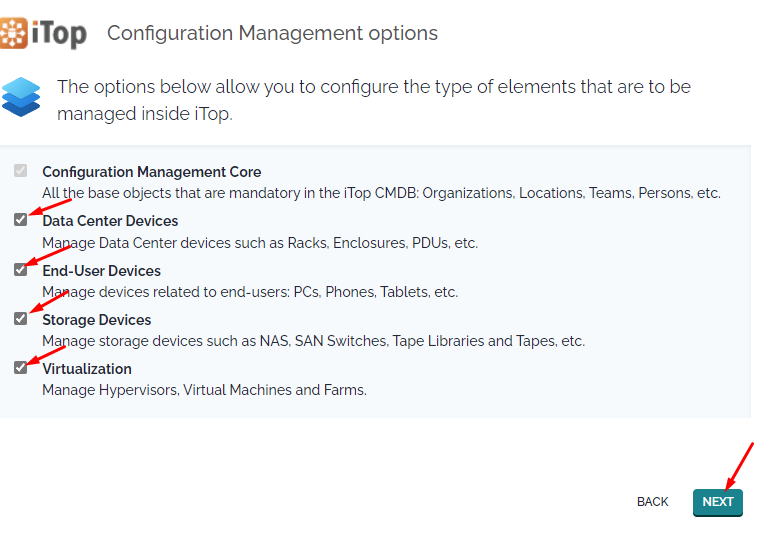Uncheck the Data Center Devices checkbox

(21, 220)
